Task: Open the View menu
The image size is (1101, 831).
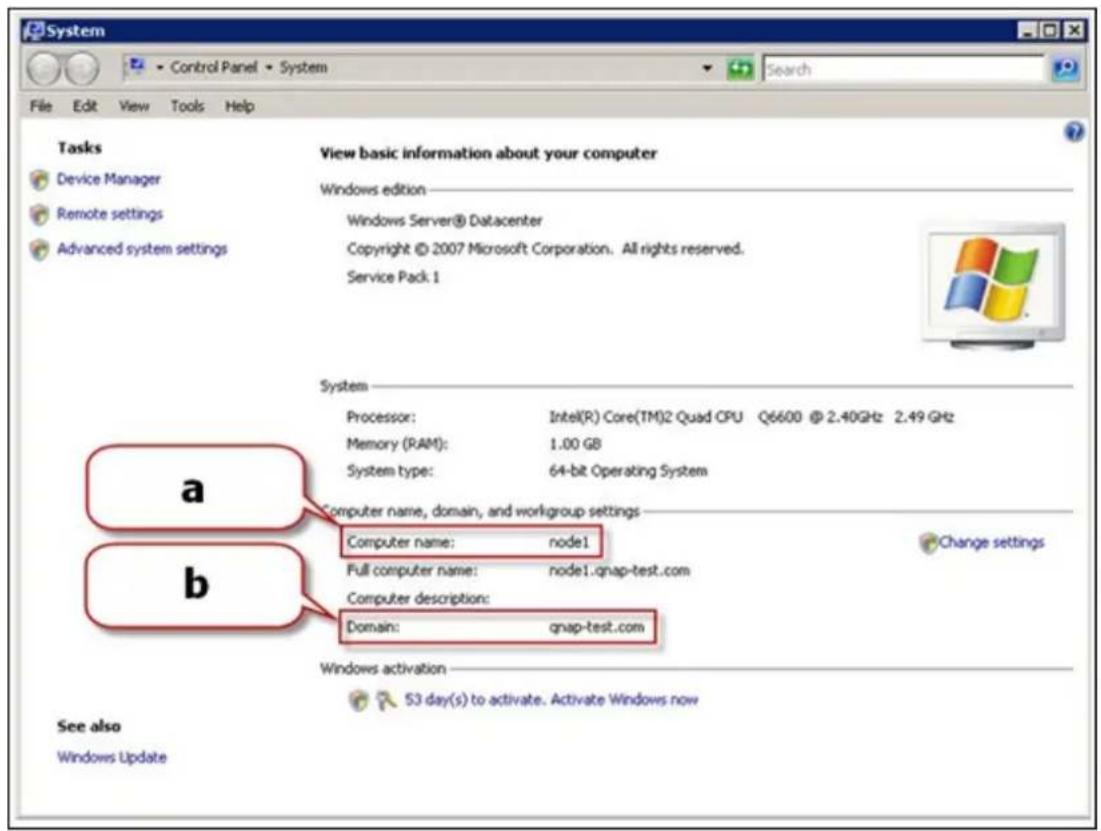Action: coord(133,106)
